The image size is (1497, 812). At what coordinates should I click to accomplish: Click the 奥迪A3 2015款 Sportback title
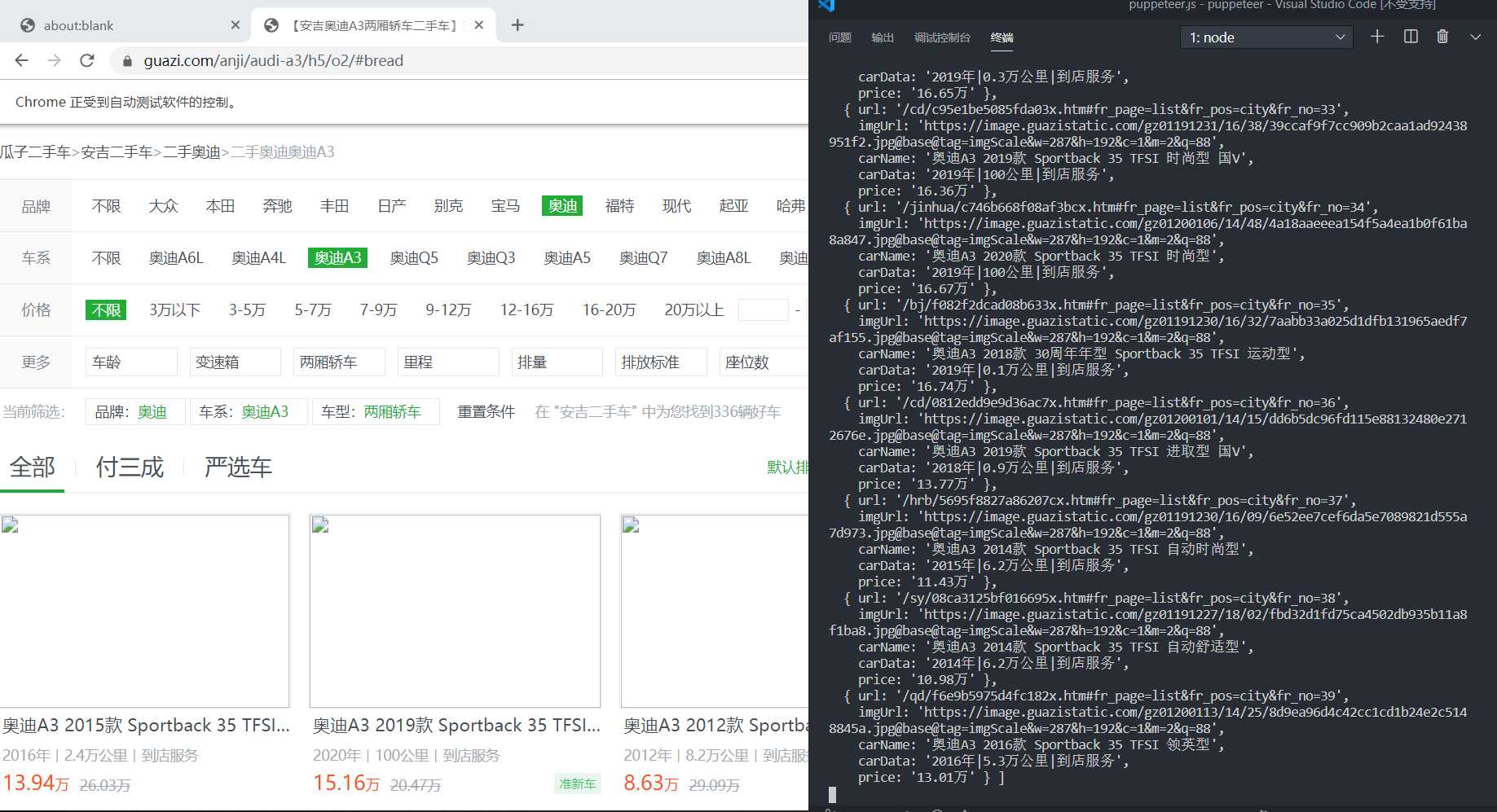pyautogui.click(x=146, y=726)
